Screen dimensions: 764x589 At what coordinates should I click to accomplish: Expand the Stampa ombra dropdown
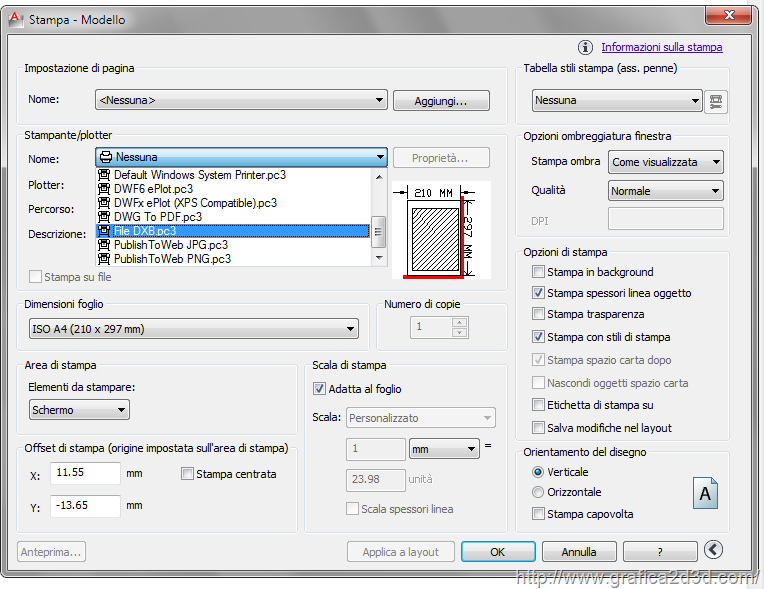666,162
